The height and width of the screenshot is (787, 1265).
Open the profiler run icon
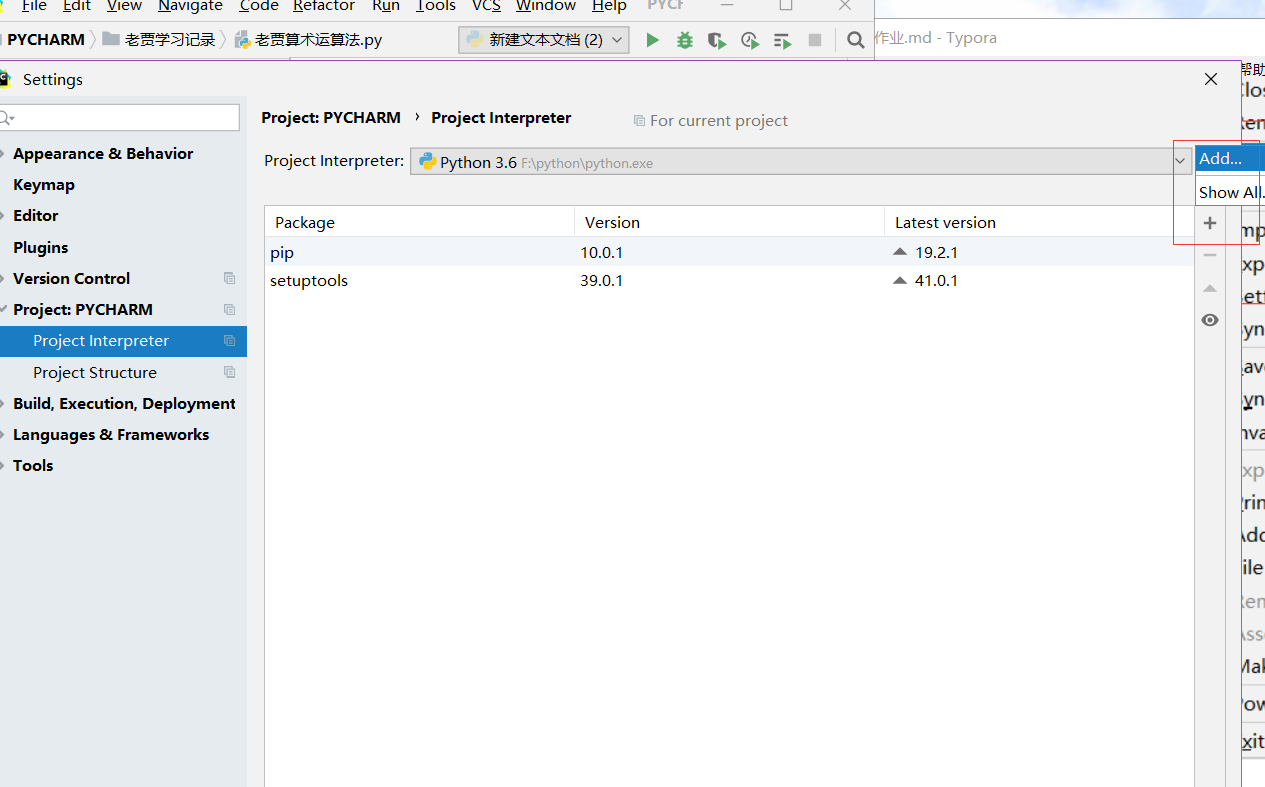point(749,40)
